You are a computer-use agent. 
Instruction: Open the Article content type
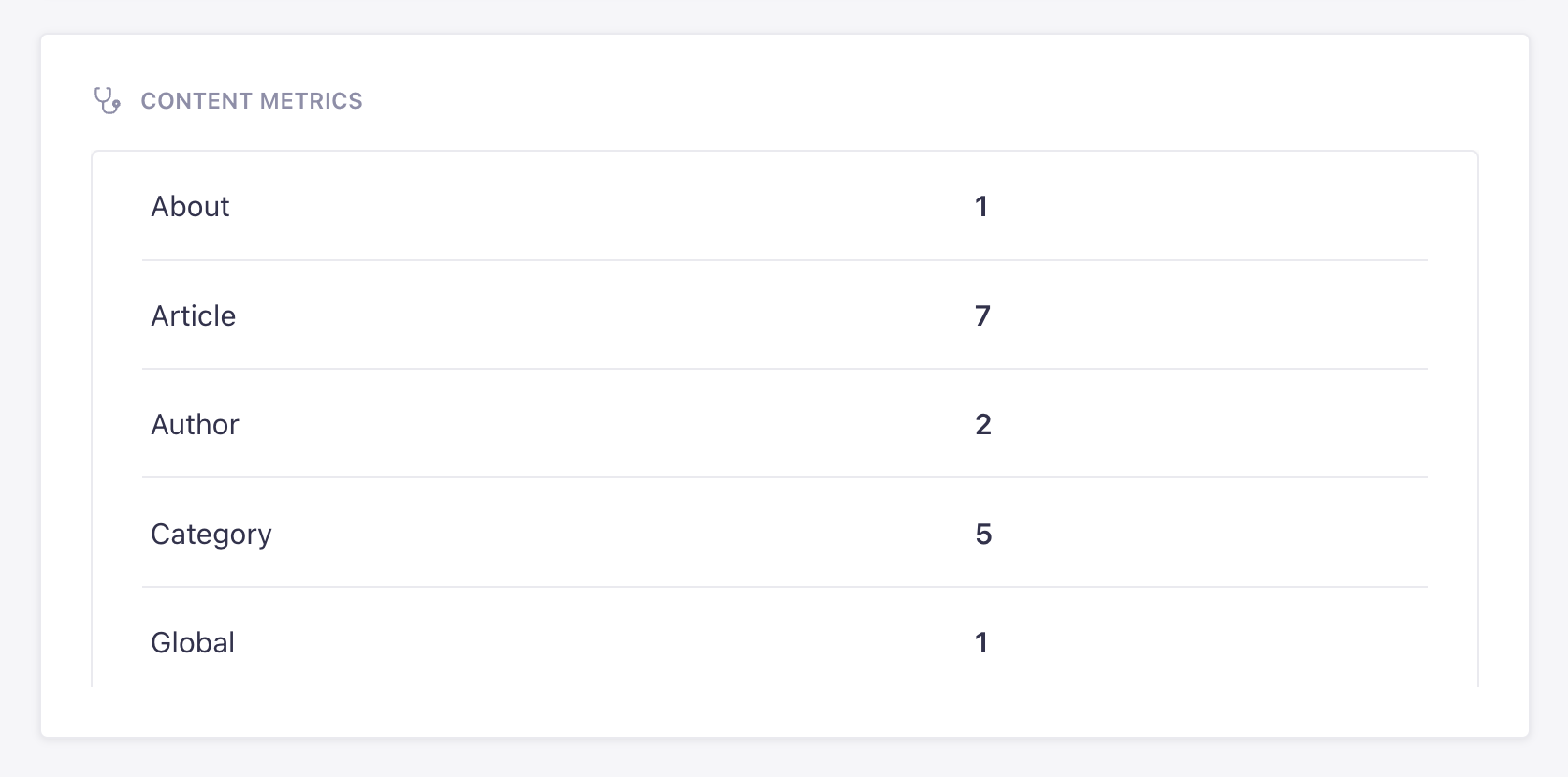pyautogui.click(x=193, y=315)
